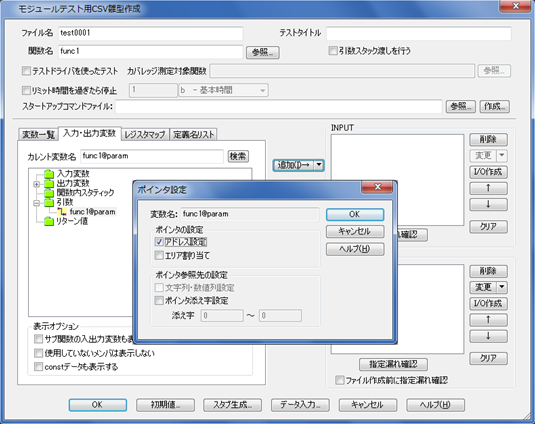Image resolution: width=535 pixels, height=424 pixels.
Task: Uncheck the アドレス設定 checkbox
Action: [x=159, y=242]
